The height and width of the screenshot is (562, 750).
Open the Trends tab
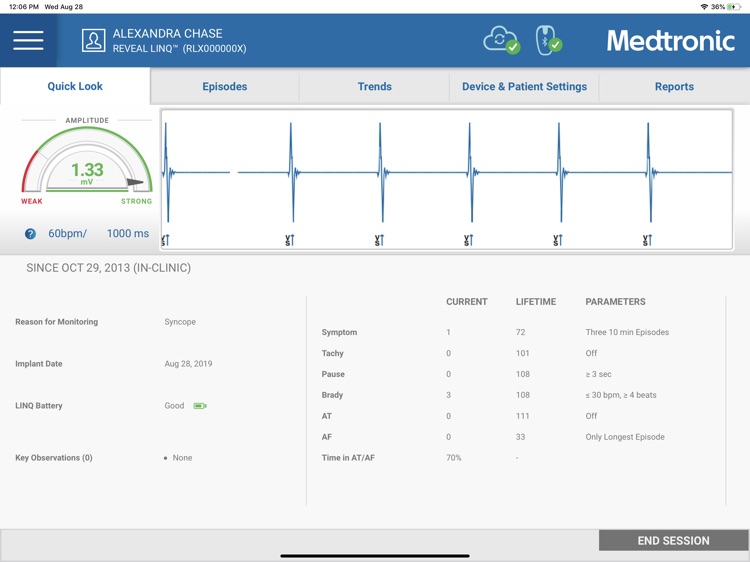(375, 87)
